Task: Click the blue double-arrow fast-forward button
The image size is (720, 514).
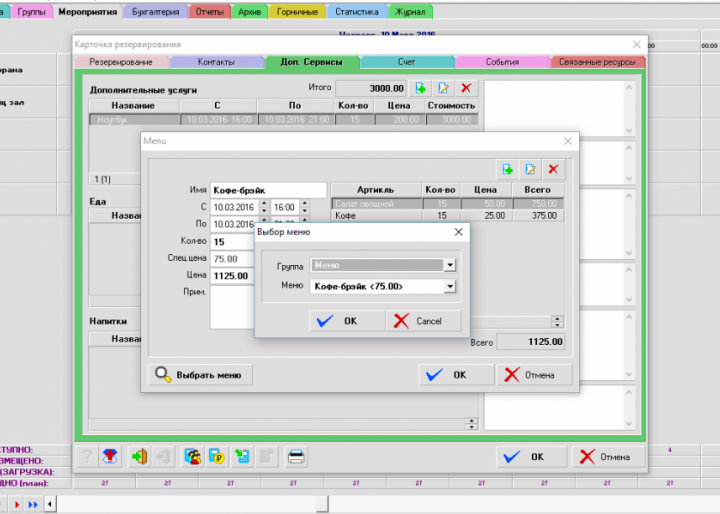Action: coord(33,504)
